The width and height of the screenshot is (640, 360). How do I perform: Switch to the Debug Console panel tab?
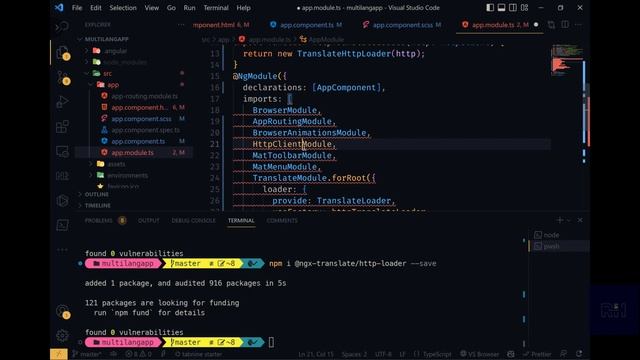[193, 220]
